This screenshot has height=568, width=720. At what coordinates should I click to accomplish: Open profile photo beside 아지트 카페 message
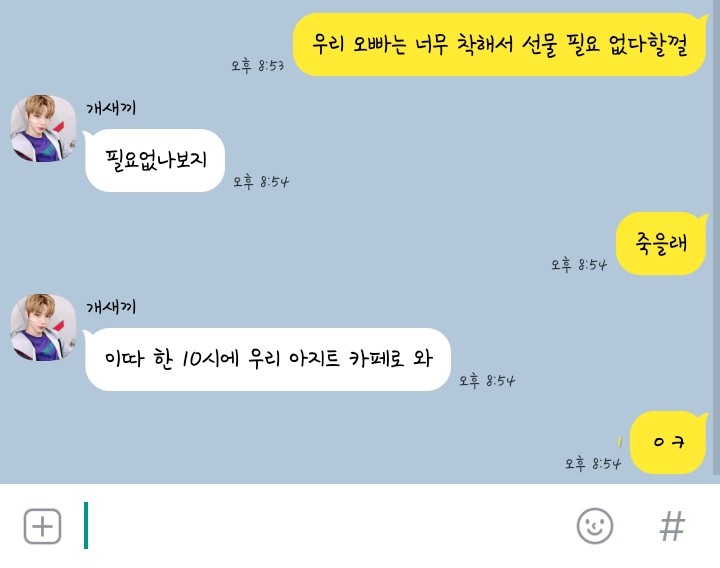(44, 327)
